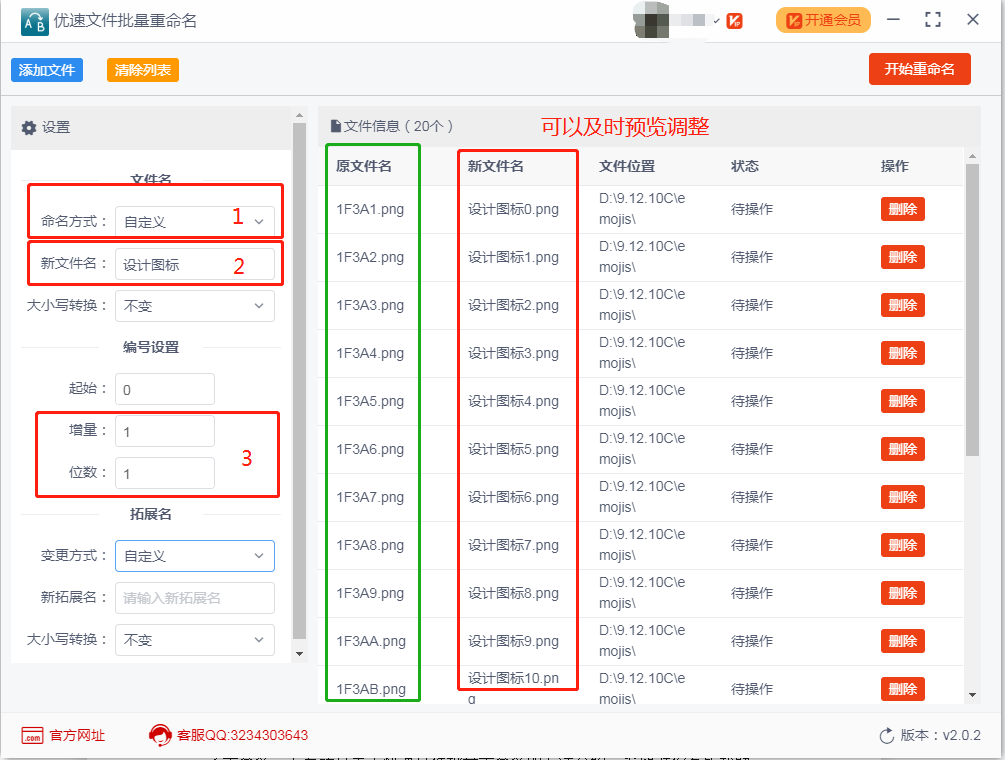
Task: Click 文件信息（20个）heading
Action: click(x=398, y=126)
